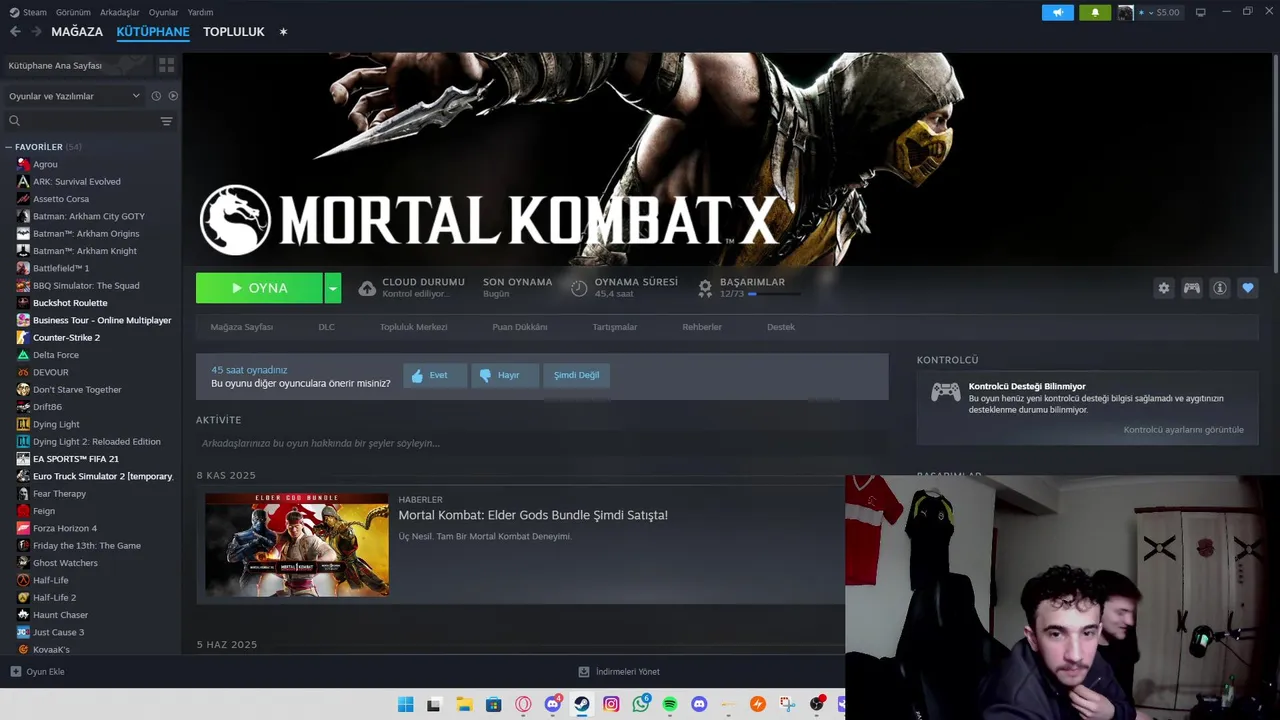The width and height of the screenshot is (1280, 720).
Task: Open the Mağaza Sayfası tab
Action: pyautogui.click(x=241, y=327)
